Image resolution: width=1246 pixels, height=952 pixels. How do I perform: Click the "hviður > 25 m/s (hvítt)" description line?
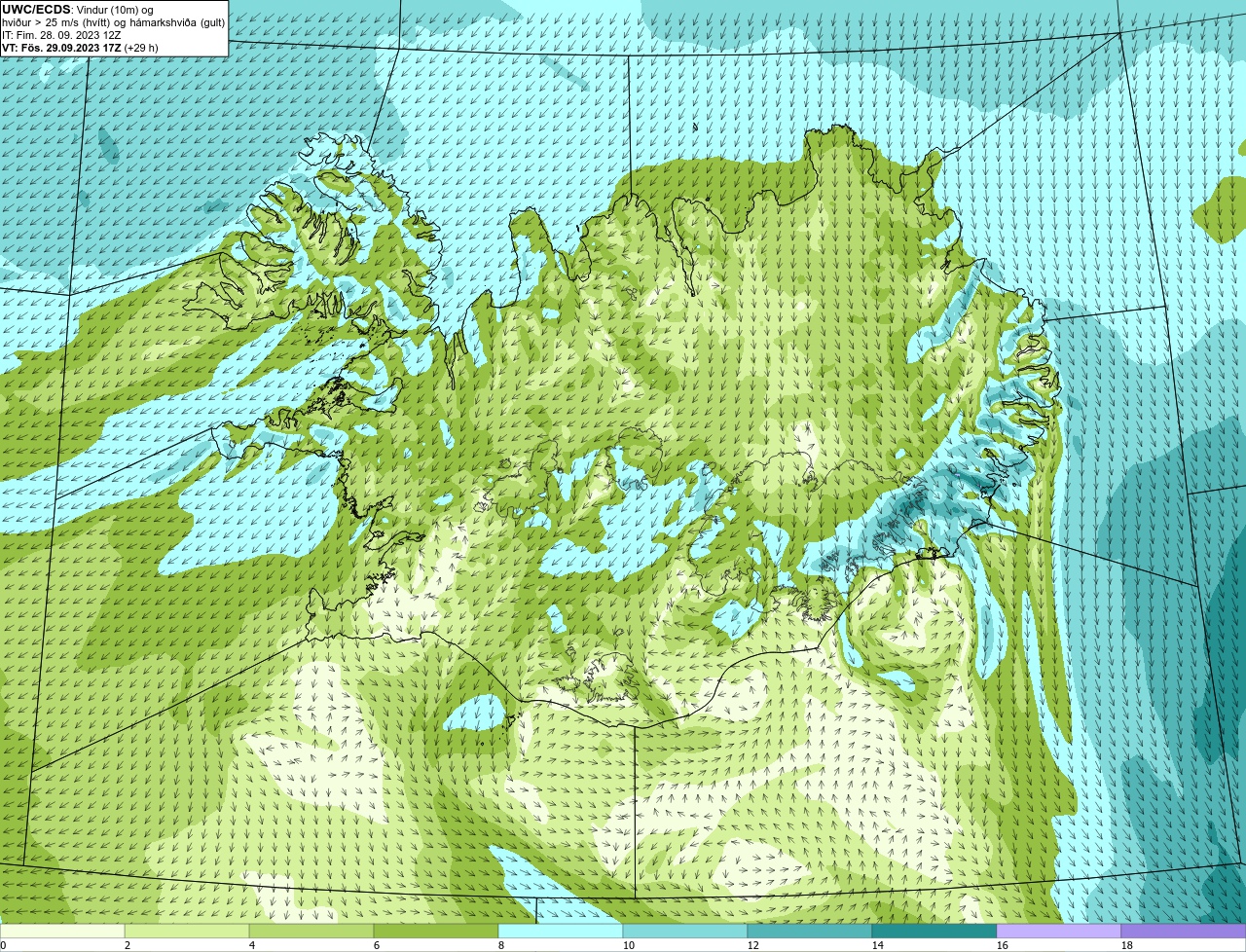click(114, 22)
